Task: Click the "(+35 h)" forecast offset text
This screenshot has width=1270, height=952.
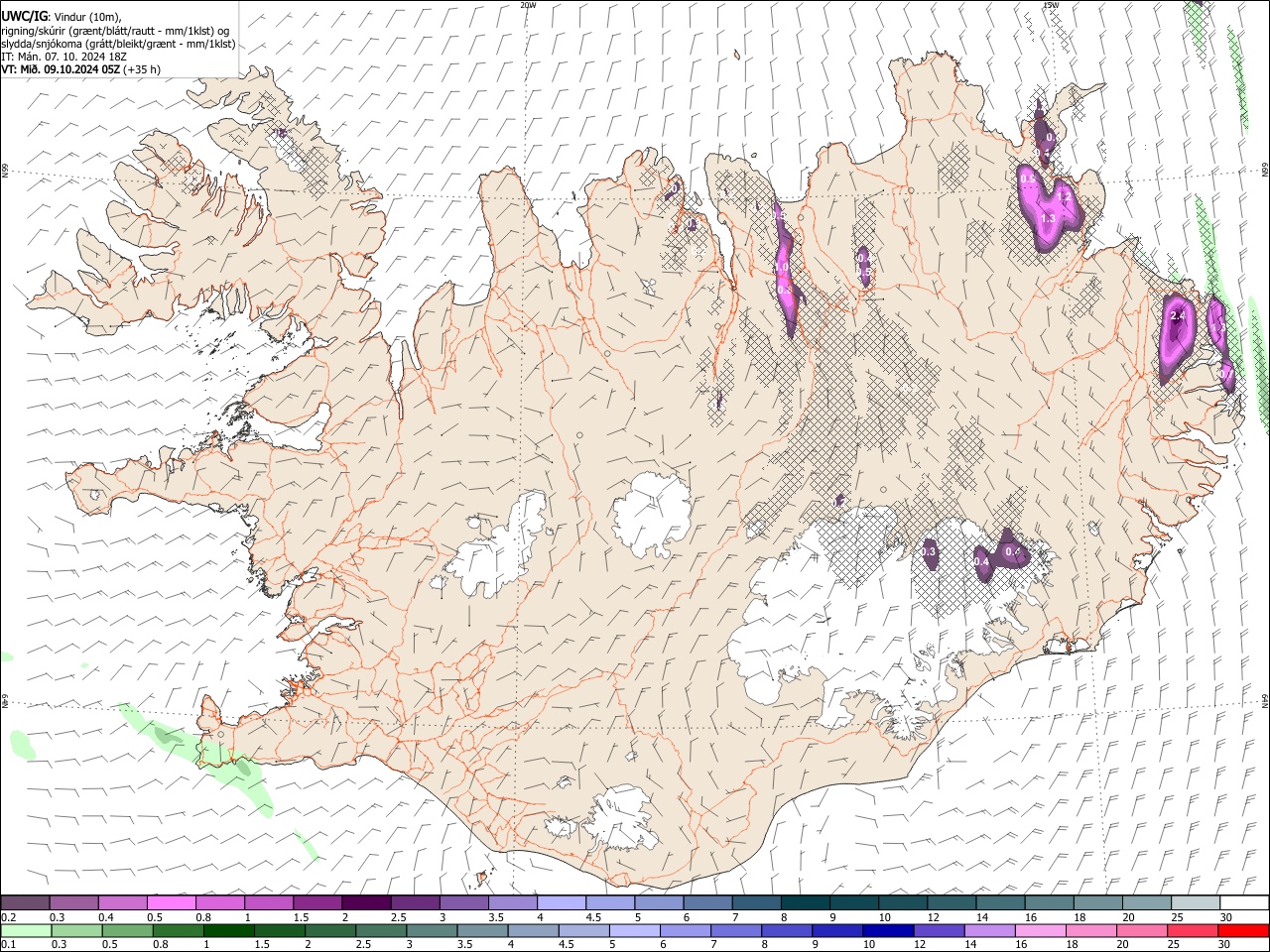Action: (142, 69)
